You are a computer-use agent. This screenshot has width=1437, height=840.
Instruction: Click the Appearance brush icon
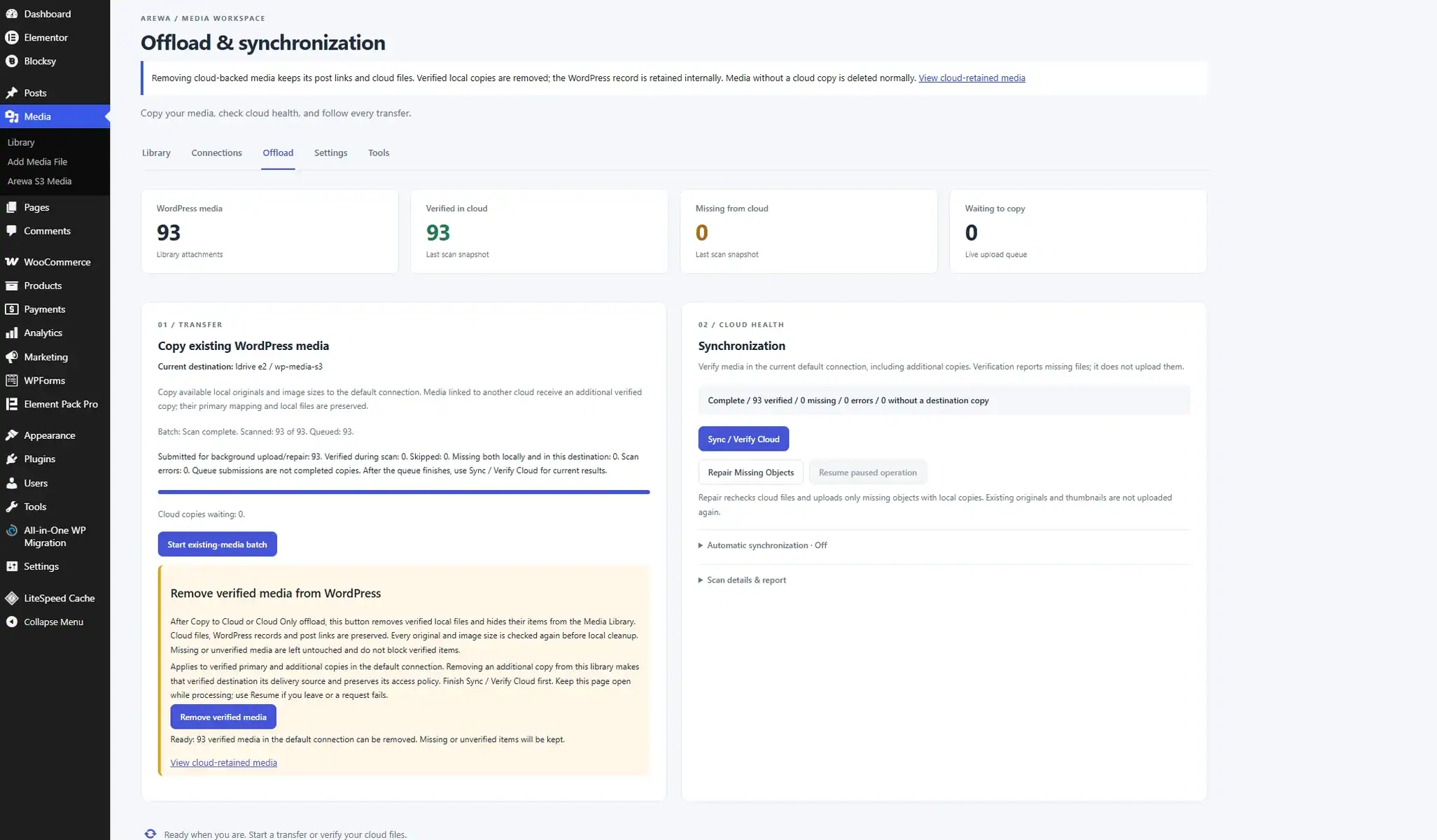[12, 435]
